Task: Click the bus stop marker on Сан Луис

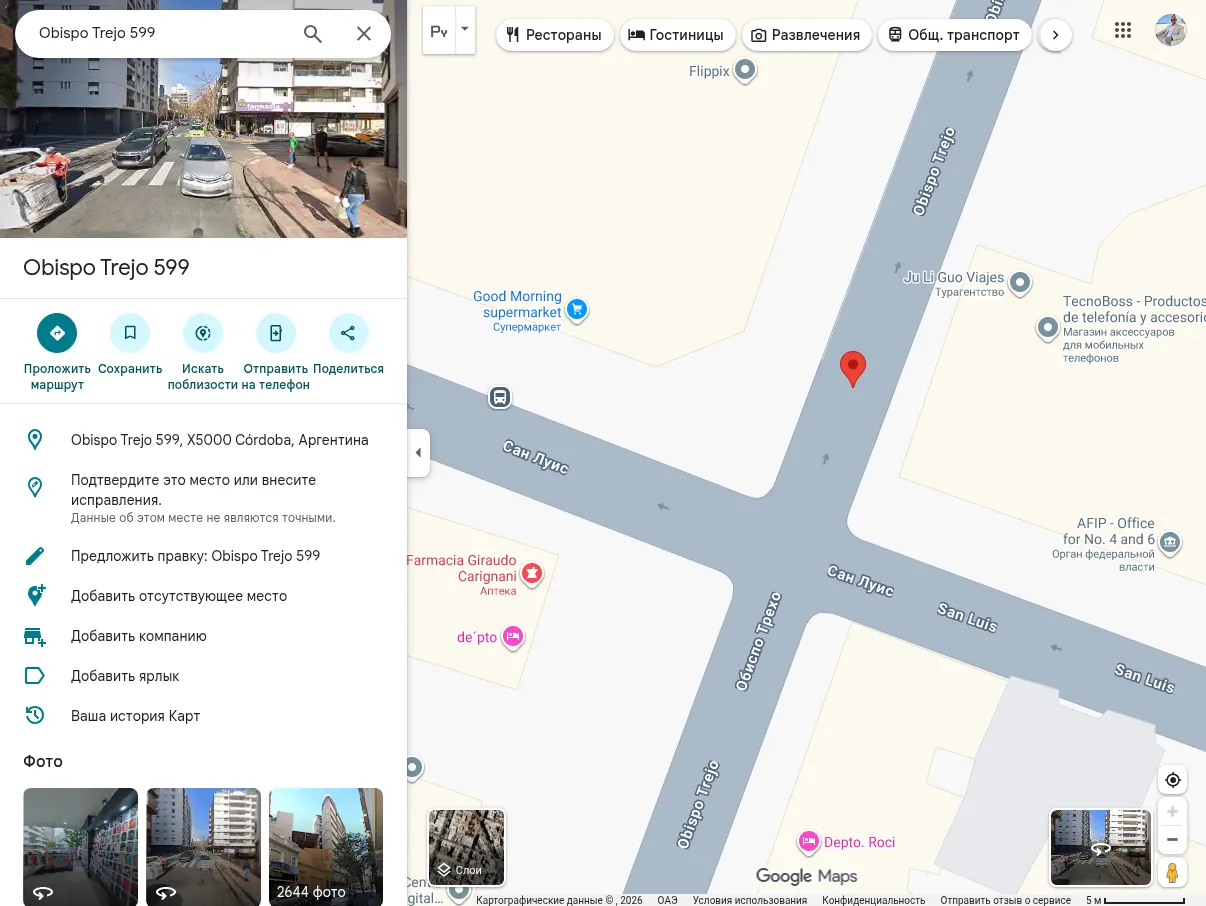Action: [x=500, y=397]
